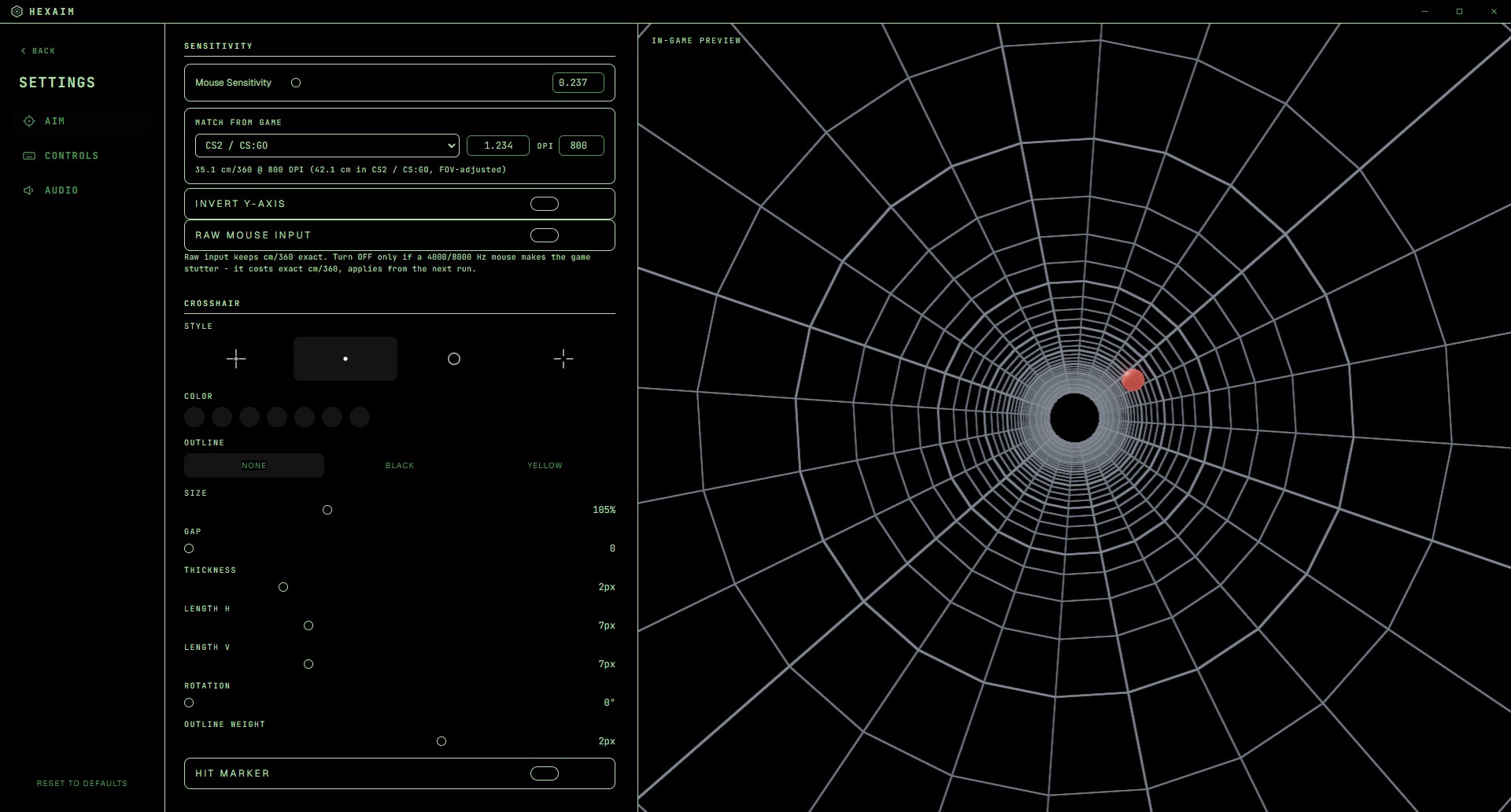1511x812 pixels.
Task: Select the Yellow outline option
Action: (x=545, y=466)
